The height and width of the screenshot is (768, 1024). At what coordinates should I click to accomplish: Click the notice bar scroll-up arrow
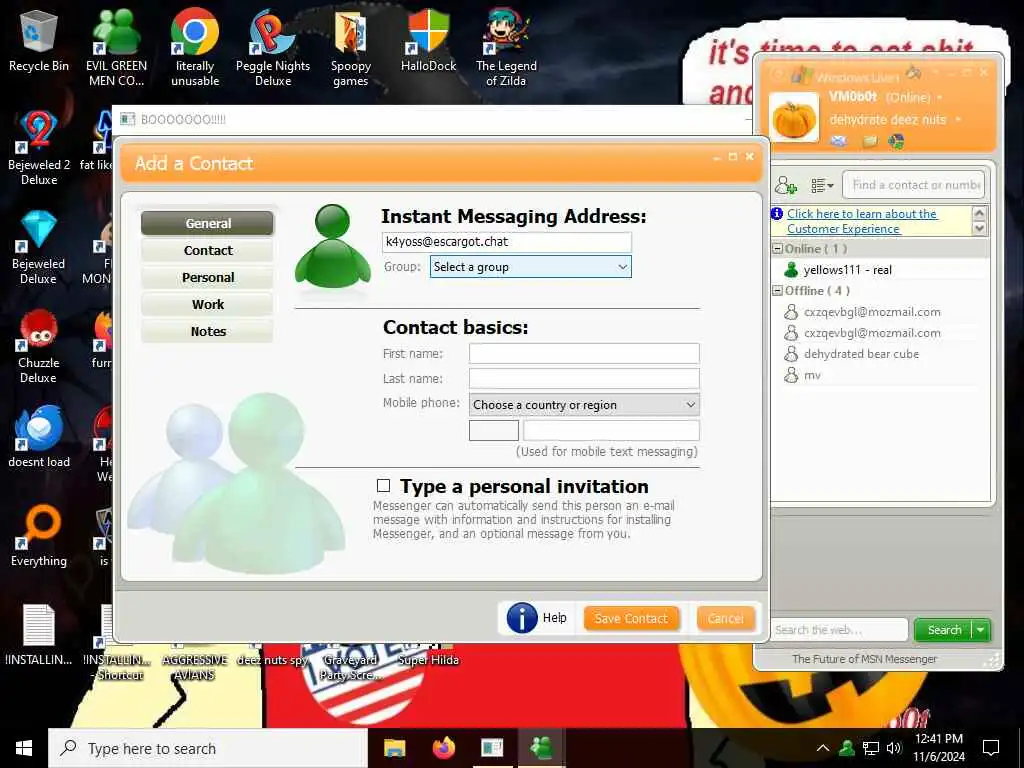point(979,213)
